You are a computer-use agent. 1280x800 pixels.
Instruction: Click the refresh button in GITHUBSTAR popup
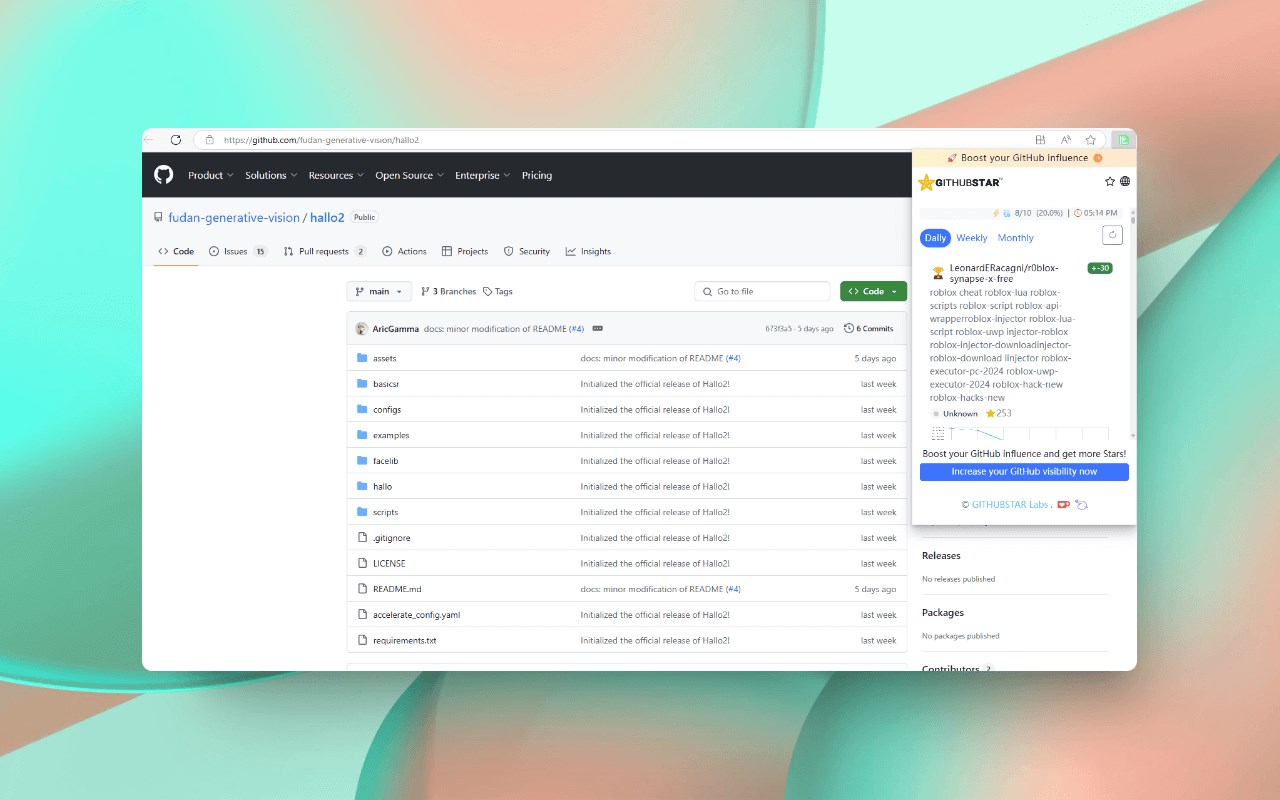[1112, 235]
